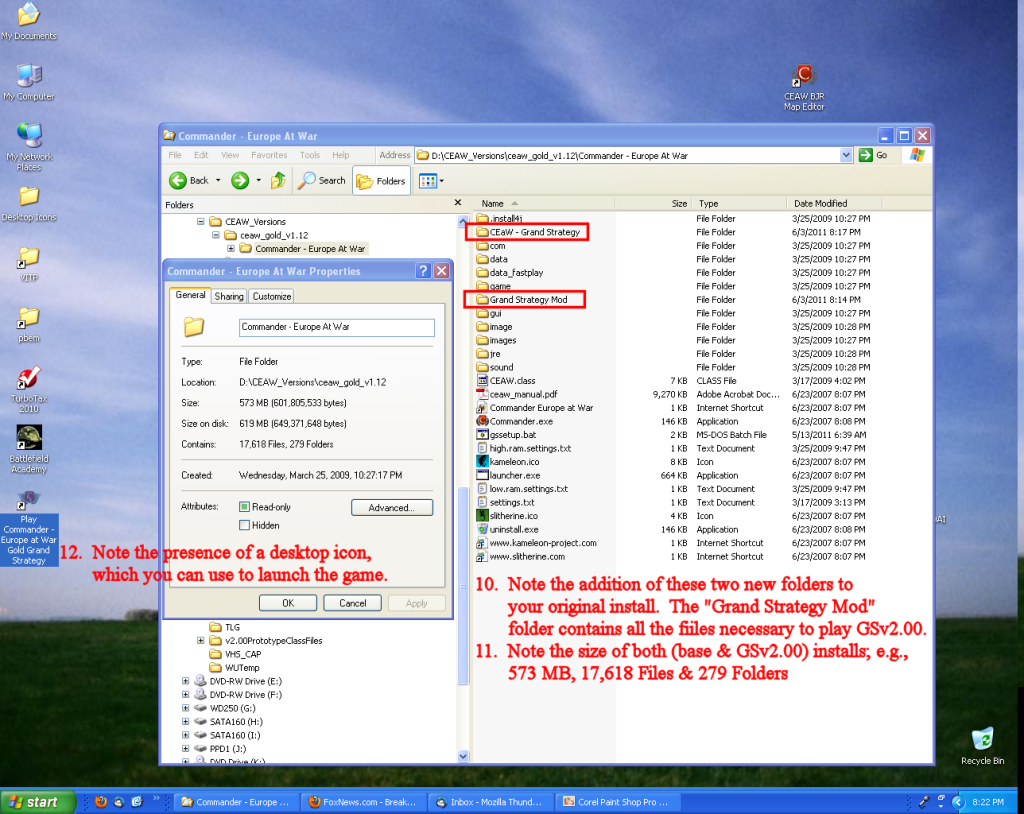Click the Folders pane scroll down arrow
The width and height of the screenshot is (1024, 814).
[463, 756]
